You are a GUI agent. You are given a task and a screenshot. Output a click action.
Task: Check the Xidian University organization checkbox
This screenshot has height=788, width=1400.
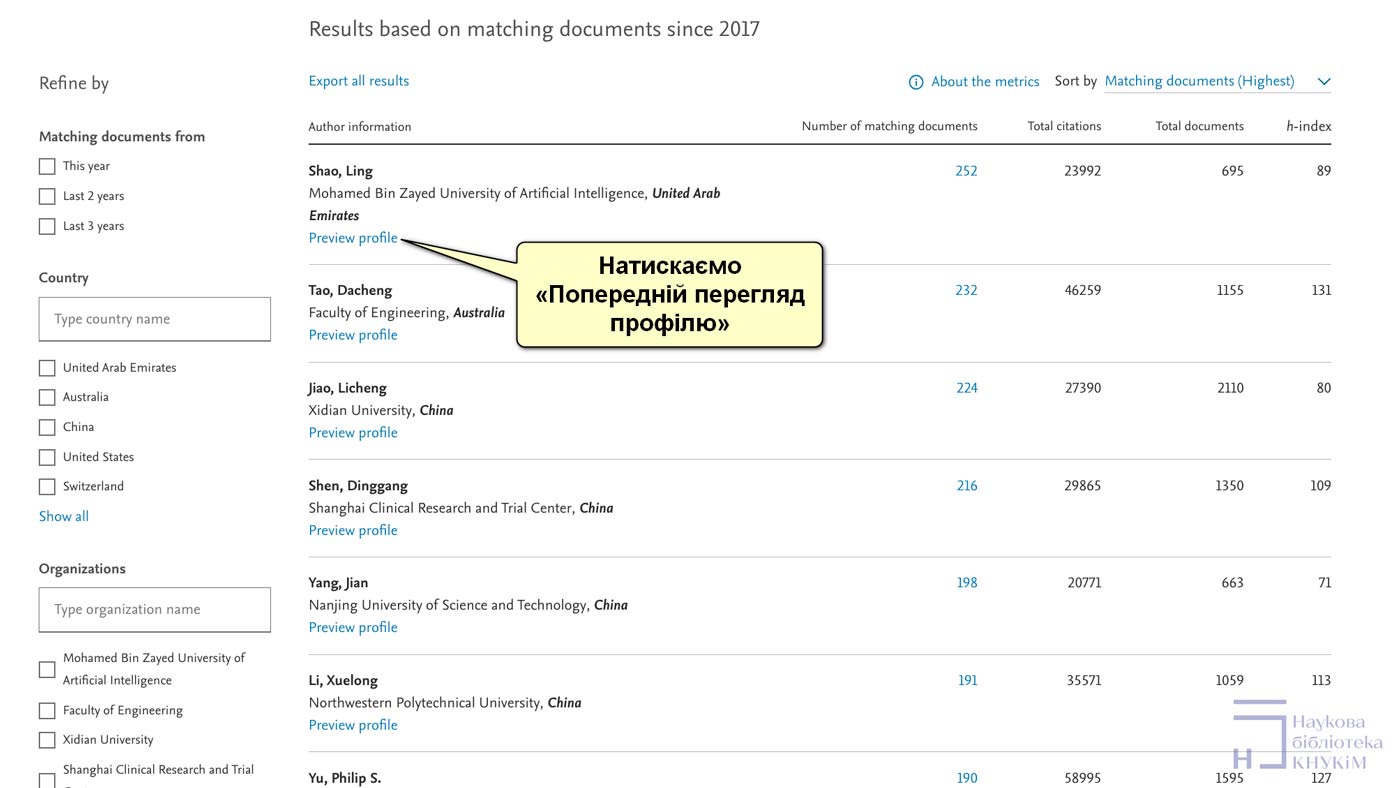coord(47,740)
